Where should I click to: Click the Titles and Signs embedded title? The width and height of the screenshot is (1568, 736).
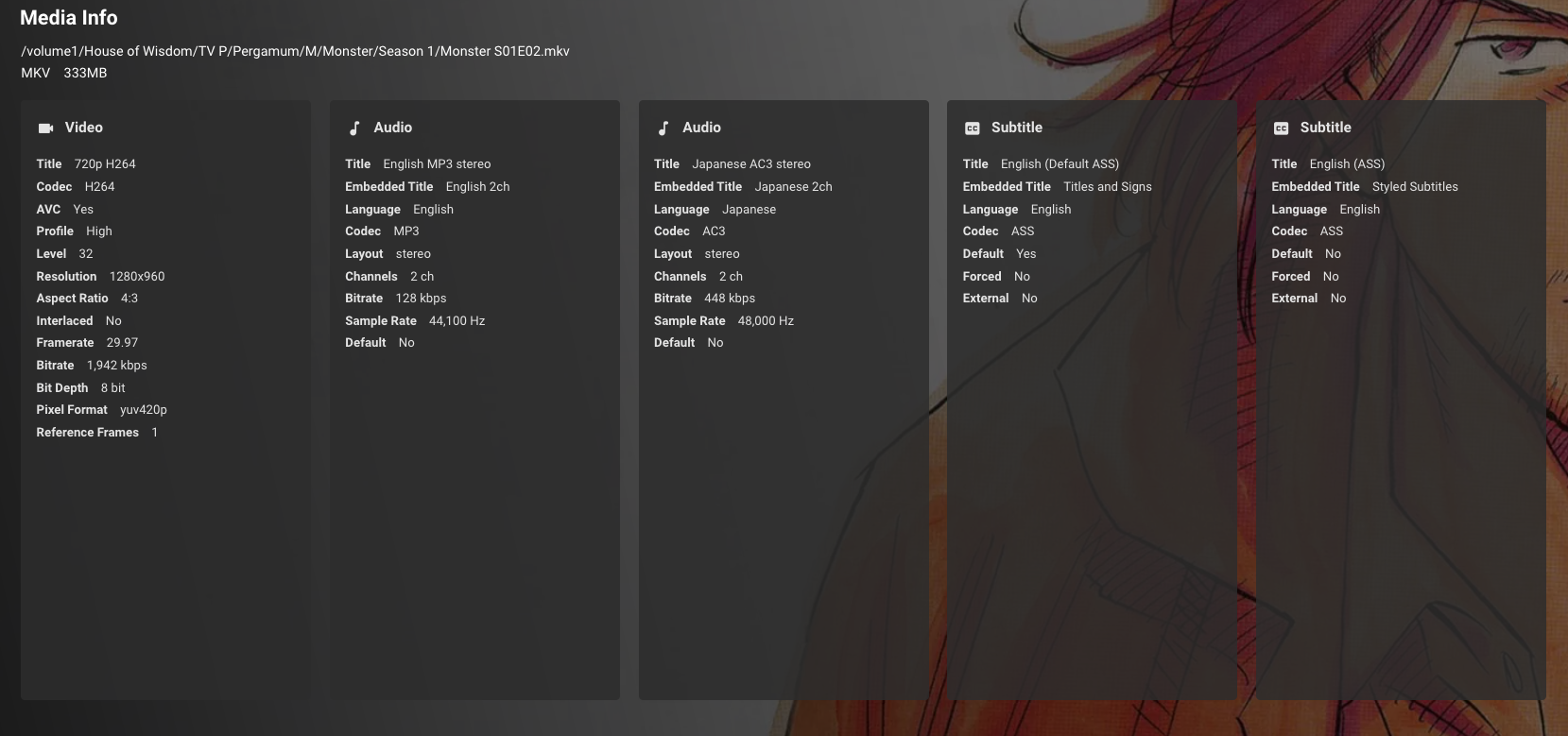pyautogui.click(x=1108, y=187)
